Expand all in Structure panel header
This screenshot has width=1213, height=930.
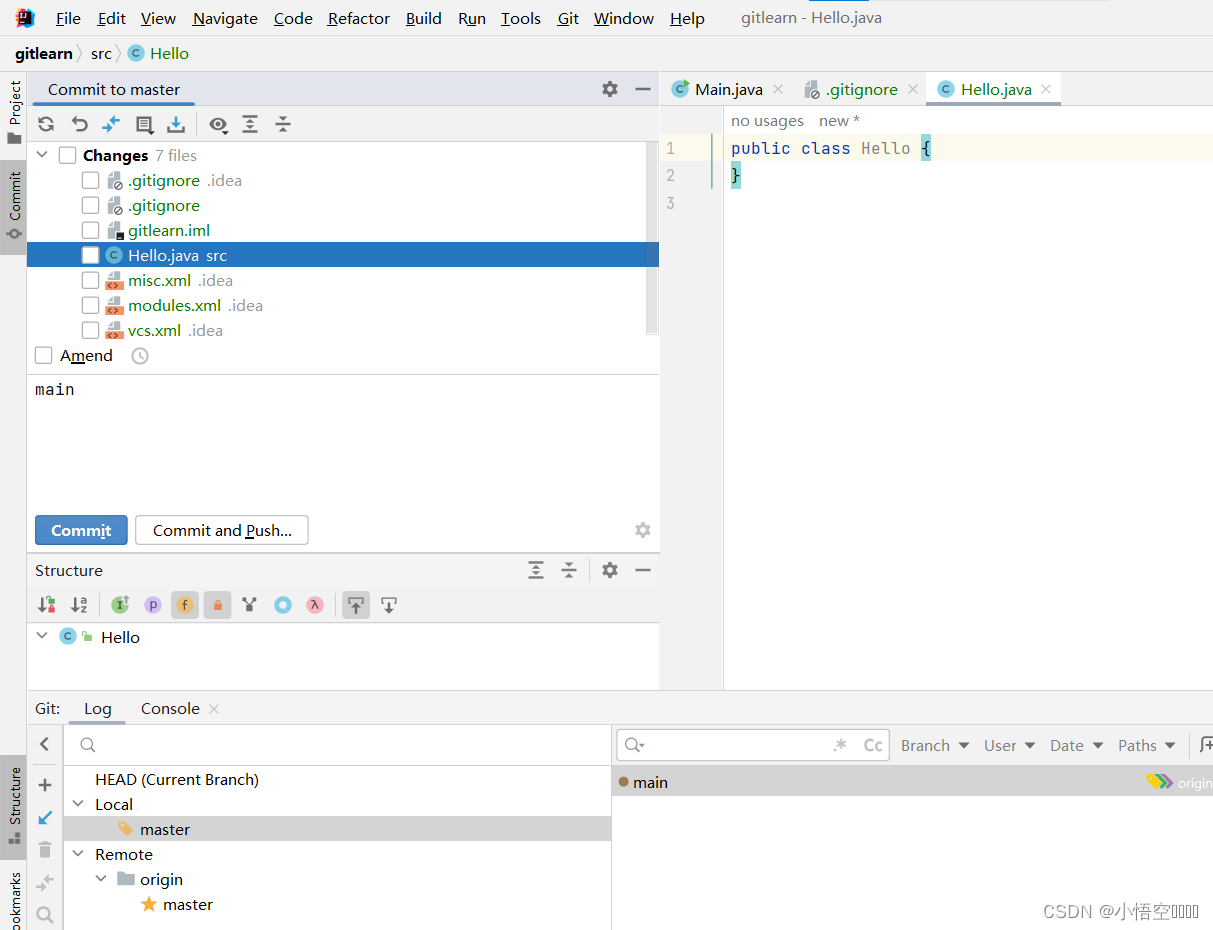click(x=536, y=570)
